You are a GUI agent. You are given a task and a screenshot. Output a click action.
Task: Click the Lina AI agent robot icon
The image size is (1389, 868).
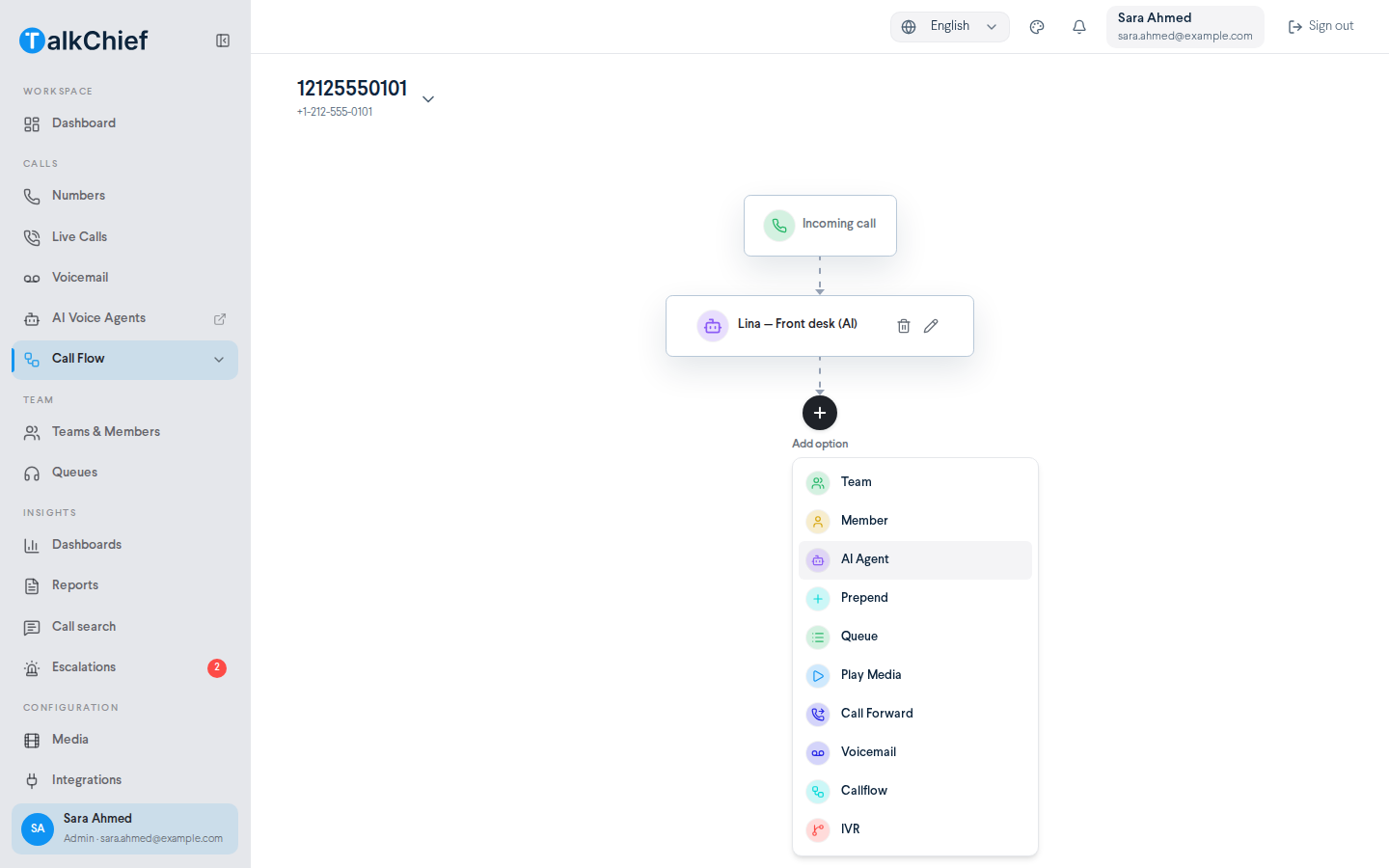tap(713, 326)
